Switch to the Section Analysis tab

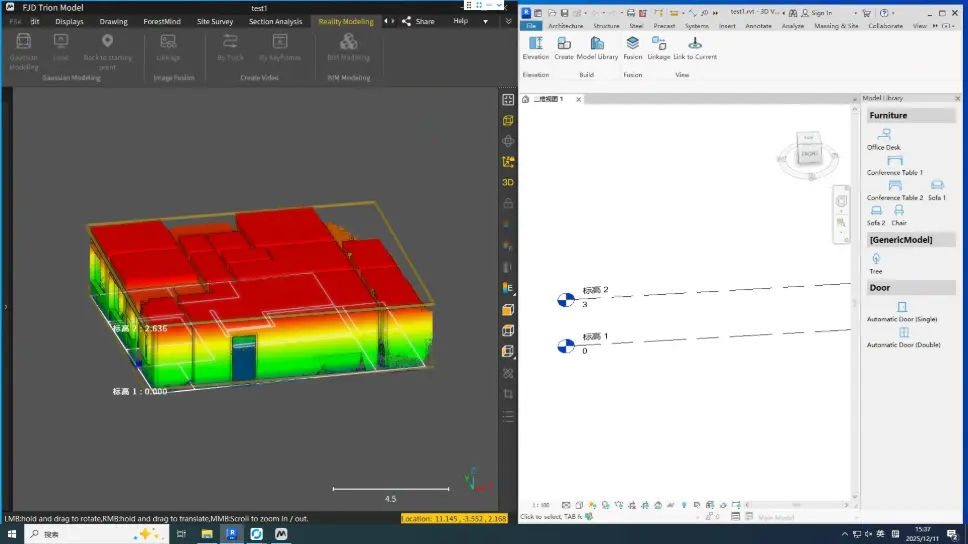click(275, 21)
